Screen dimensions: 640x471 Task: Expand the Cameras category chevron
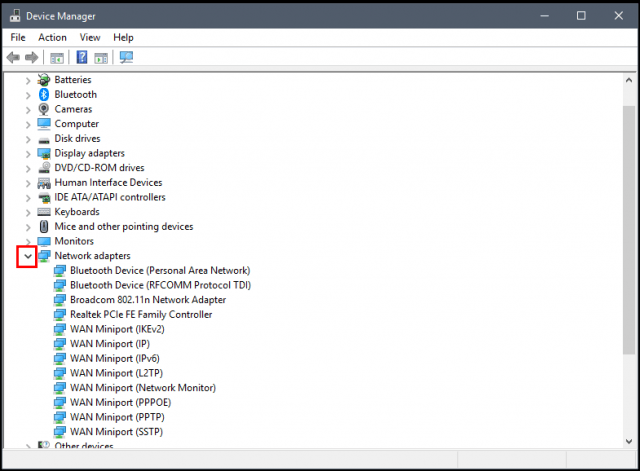(x=28, y=110)
